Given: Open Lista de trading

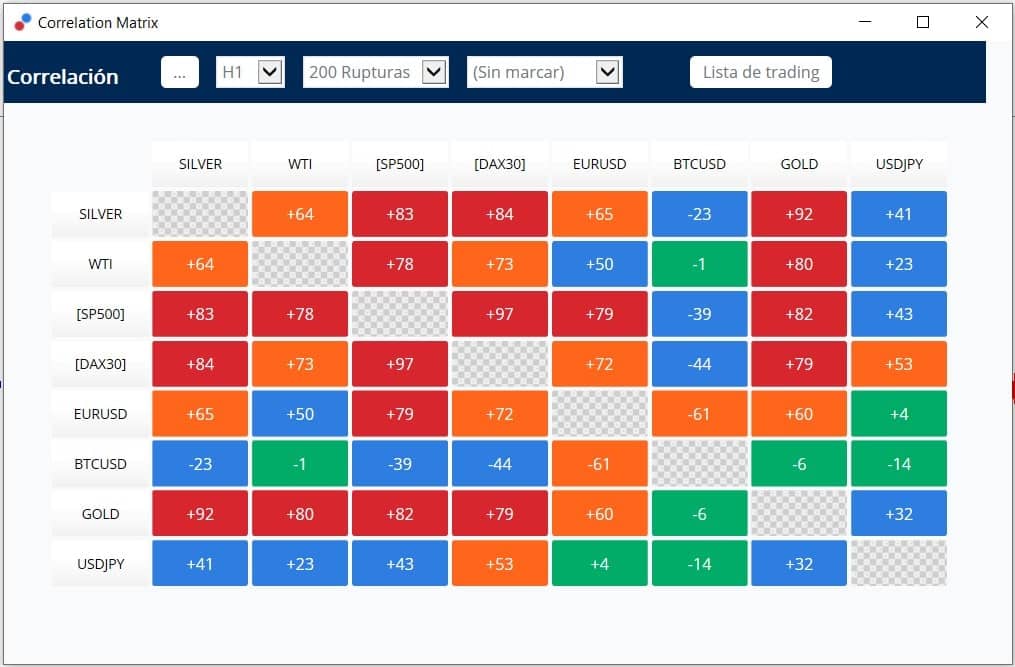Looking at the screenshot, I should click(x=761, y=72).
